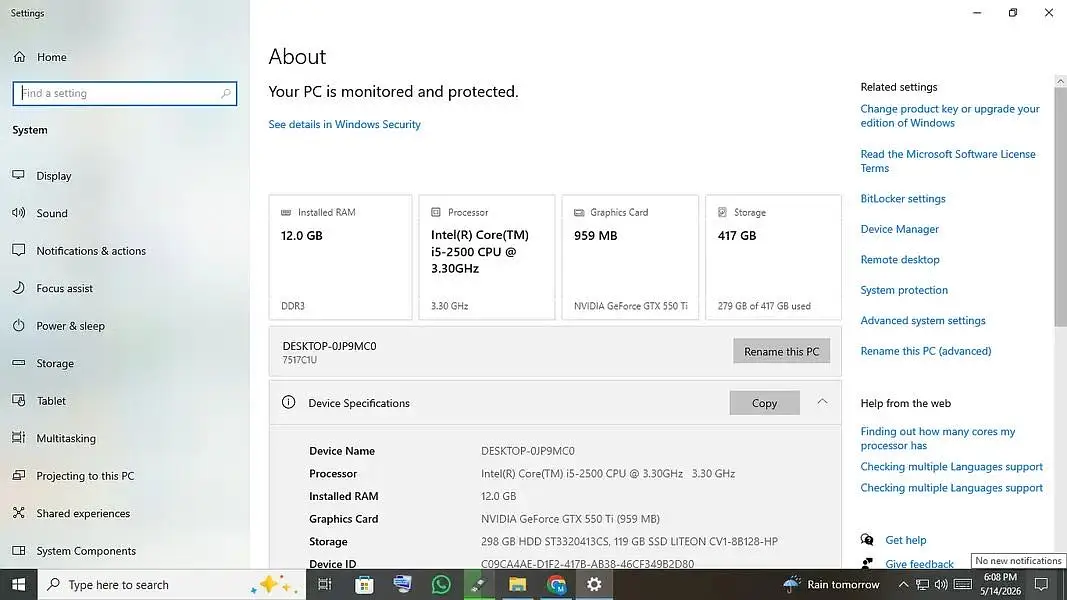
Task: Open Task View on the taskbar
Action: 325,584
